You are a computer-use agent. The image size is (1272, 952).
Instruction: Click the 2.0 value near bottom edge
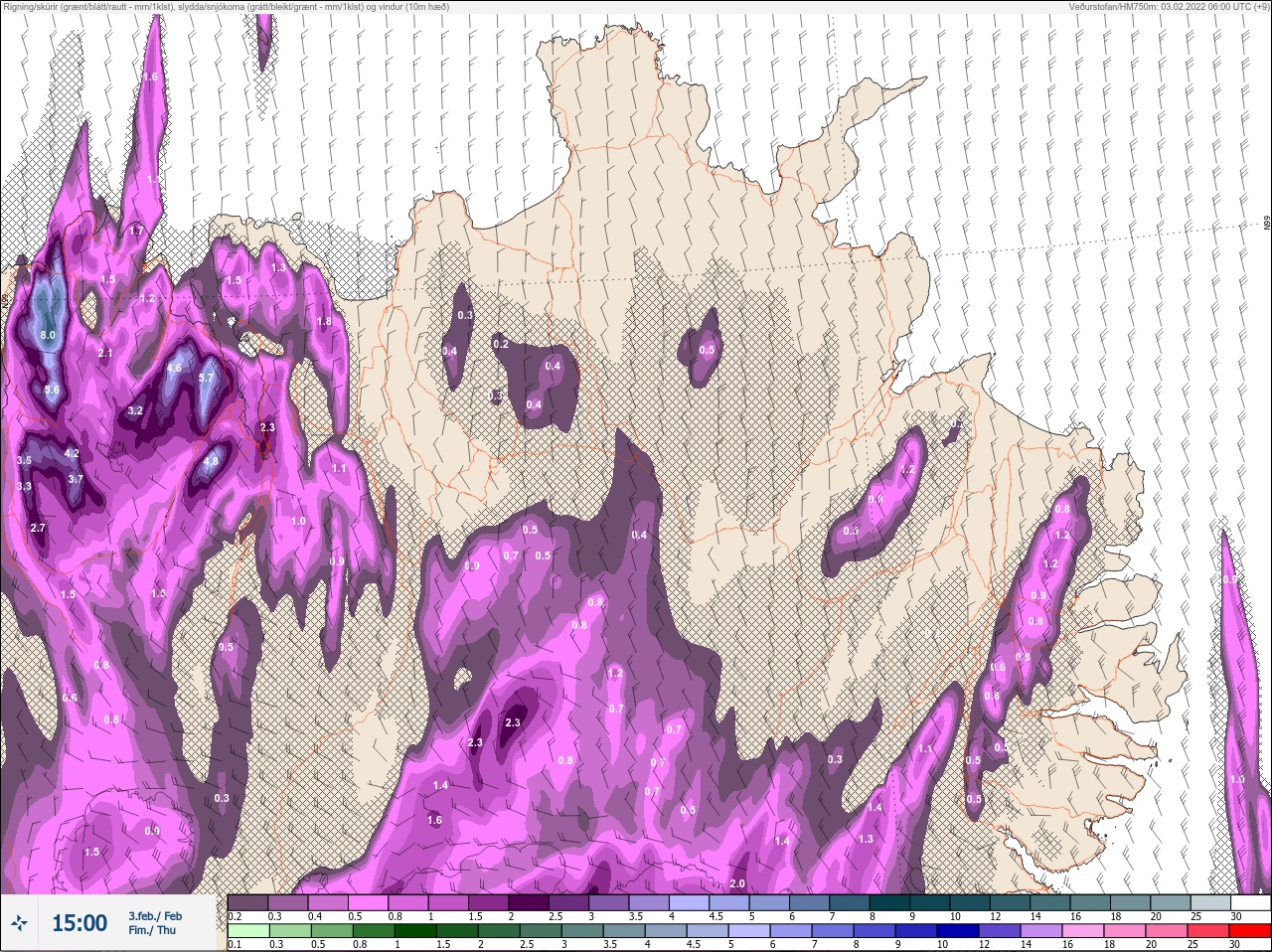point(737,884)
